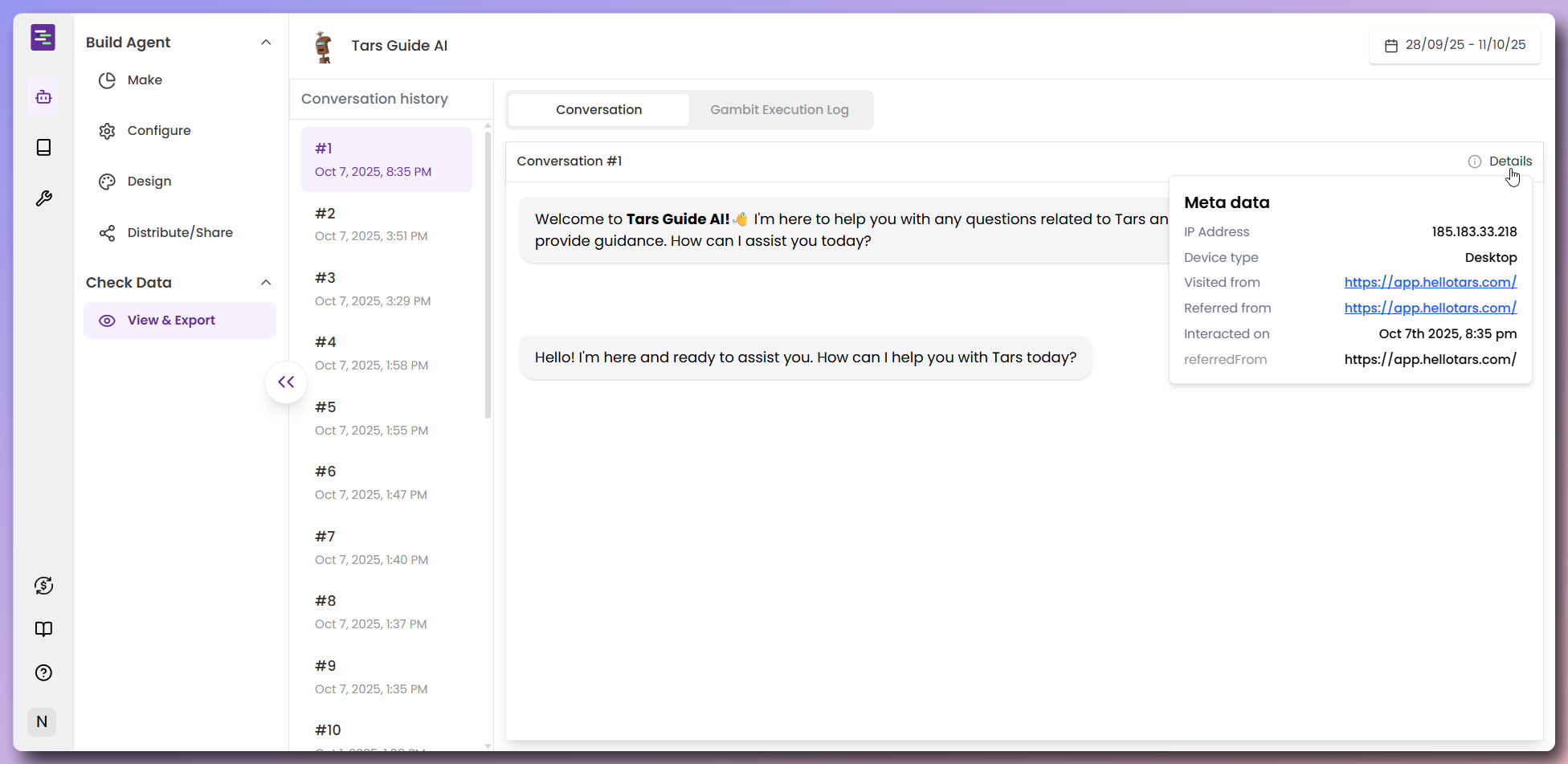Screen dimensions: 1568x764
Task: Click the Conversation #1 header title
Action: coord(569,161)
